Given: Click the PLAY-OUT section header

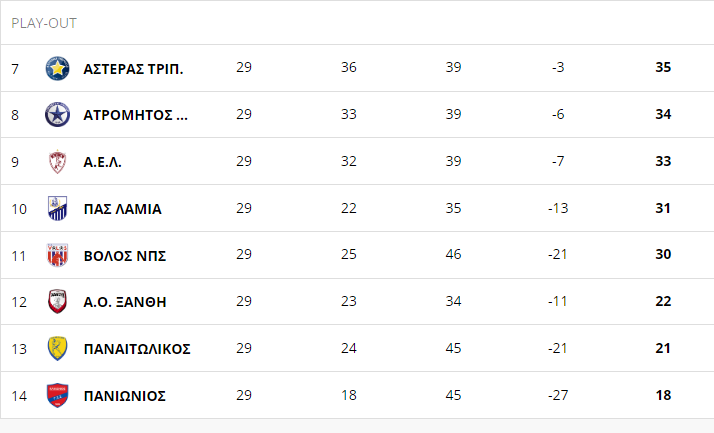Looking at the screenshot, I should point(44,23).
